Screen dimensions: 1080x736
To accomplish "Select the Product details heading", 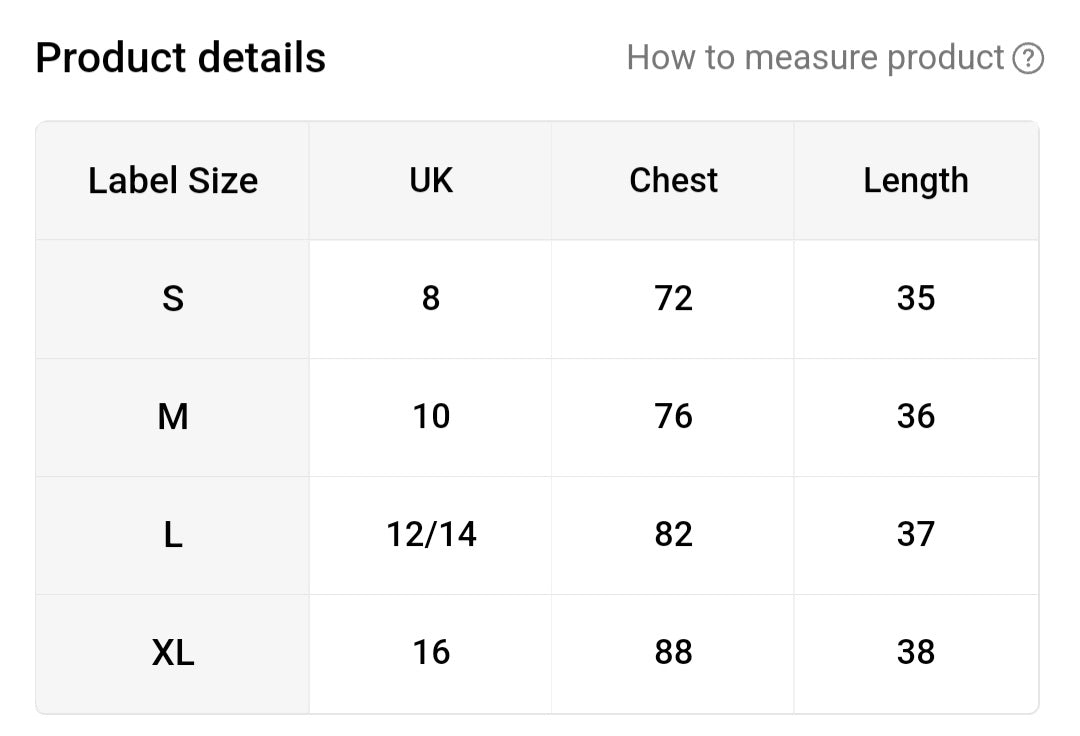I will [x=180, y=57].
